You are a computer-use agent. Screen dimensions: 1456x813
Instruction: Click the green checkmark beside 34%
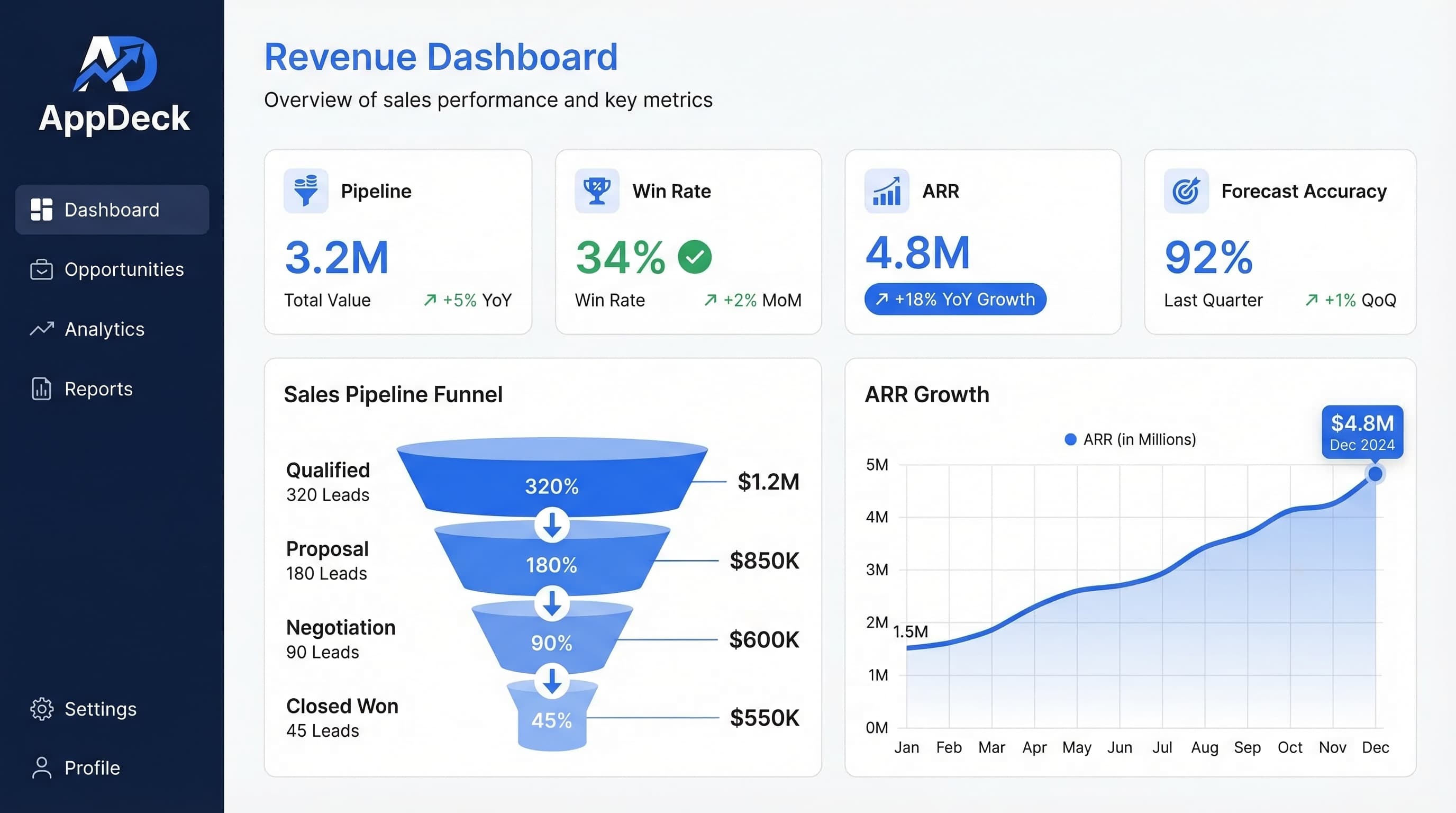click(695, 257)
